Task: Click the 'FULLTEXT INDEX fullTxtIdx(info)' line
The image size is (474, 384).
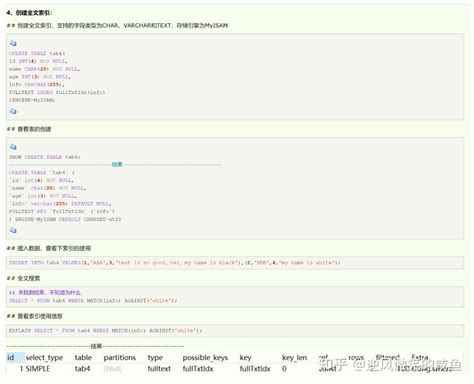Action: 57,92
